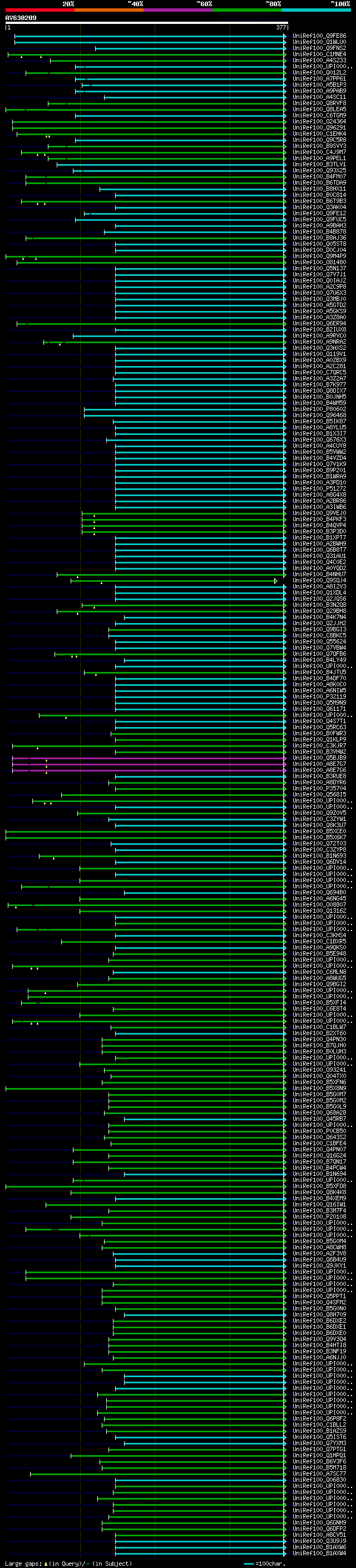Screen dimensions: 356x1568
Task: Open the UniRef100_A6NG45 entry
Action: point(319,899)
